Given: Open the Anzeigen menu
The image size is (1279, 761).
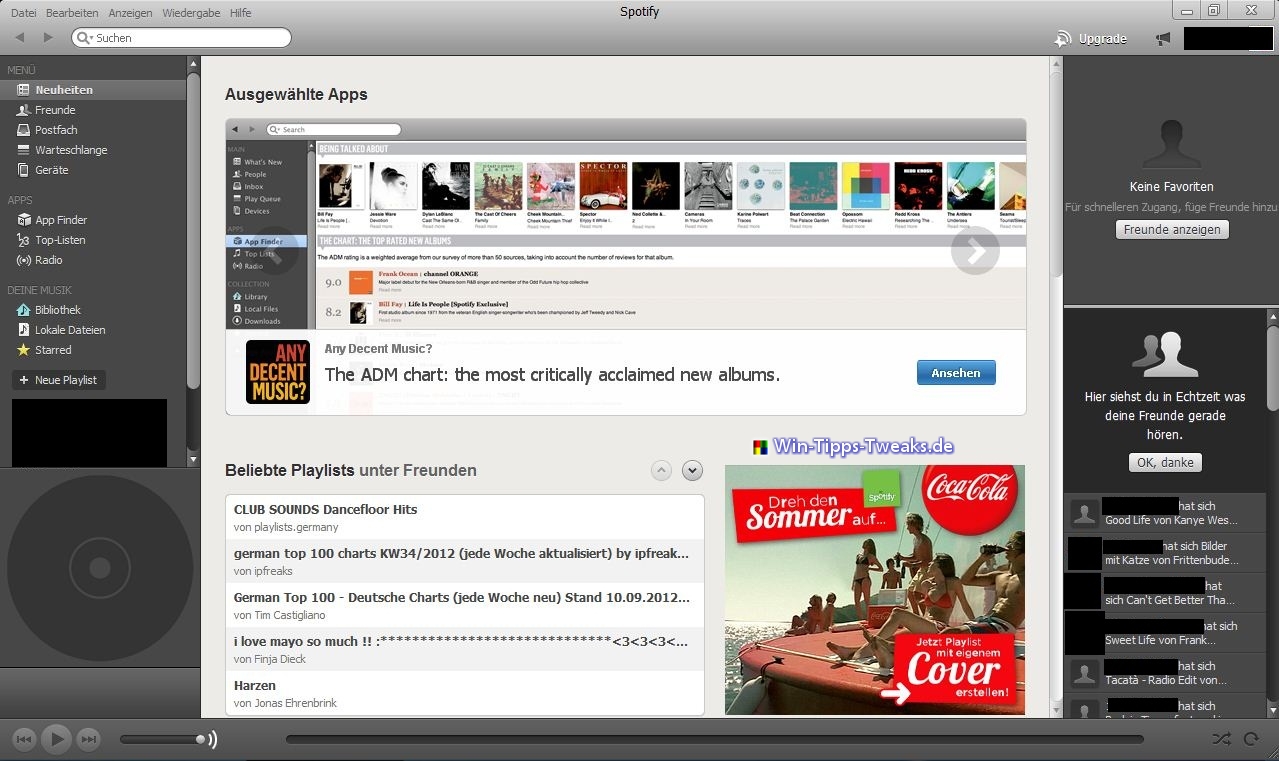Looking at the screenshot, I should pyautogui.click(x=130, y=13).
